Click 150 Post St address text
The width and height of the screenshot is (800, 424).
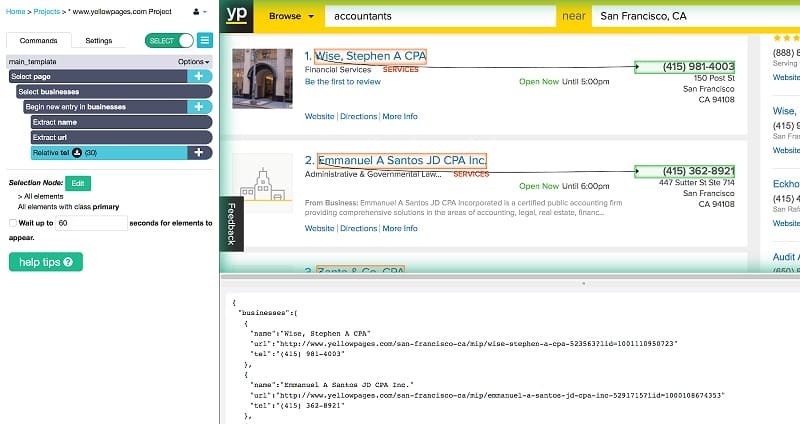tap(714, 79)
